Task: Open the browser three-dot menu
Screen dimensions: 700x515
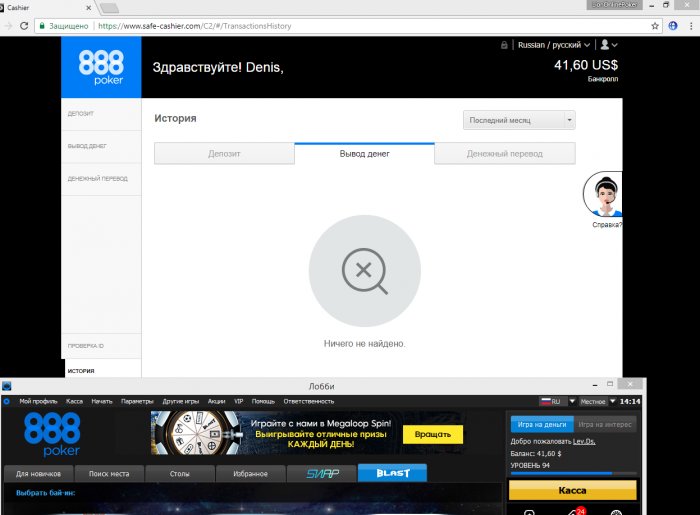Action: click(x=691, y=26)
